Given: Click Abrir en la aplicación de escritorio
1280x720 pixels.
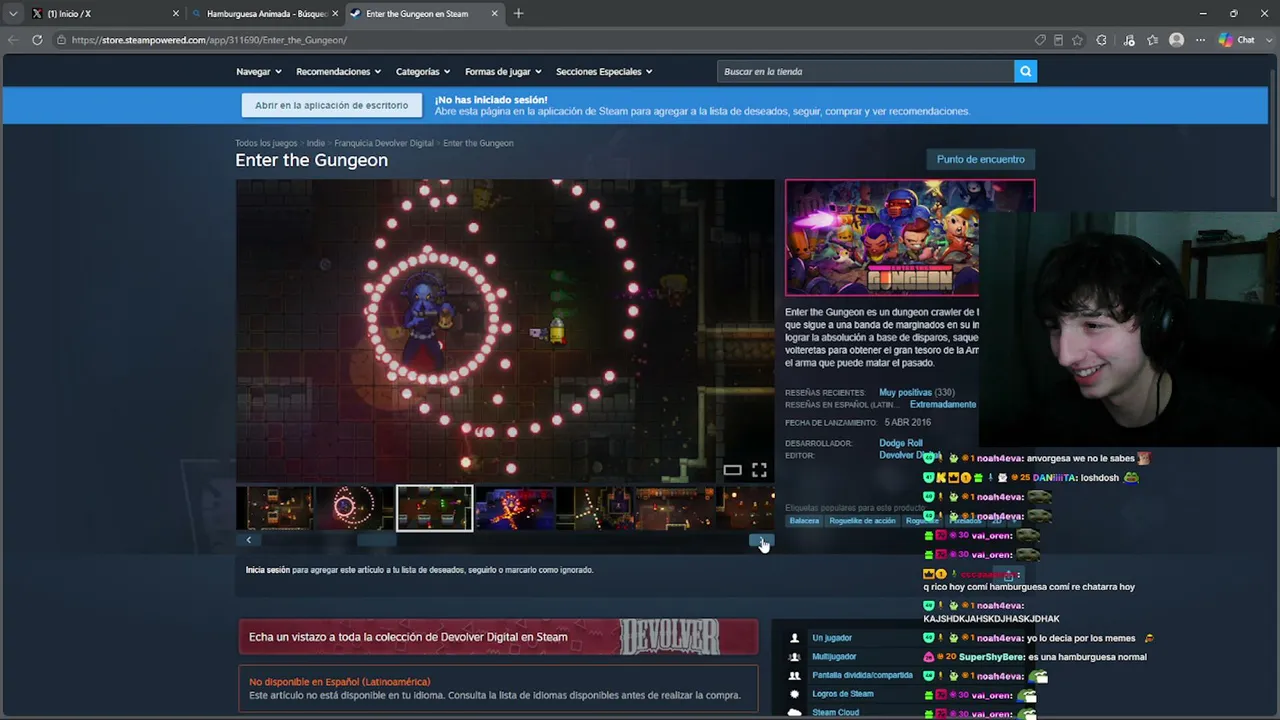Looking at the screenshot, I should [x=331, y=105].
